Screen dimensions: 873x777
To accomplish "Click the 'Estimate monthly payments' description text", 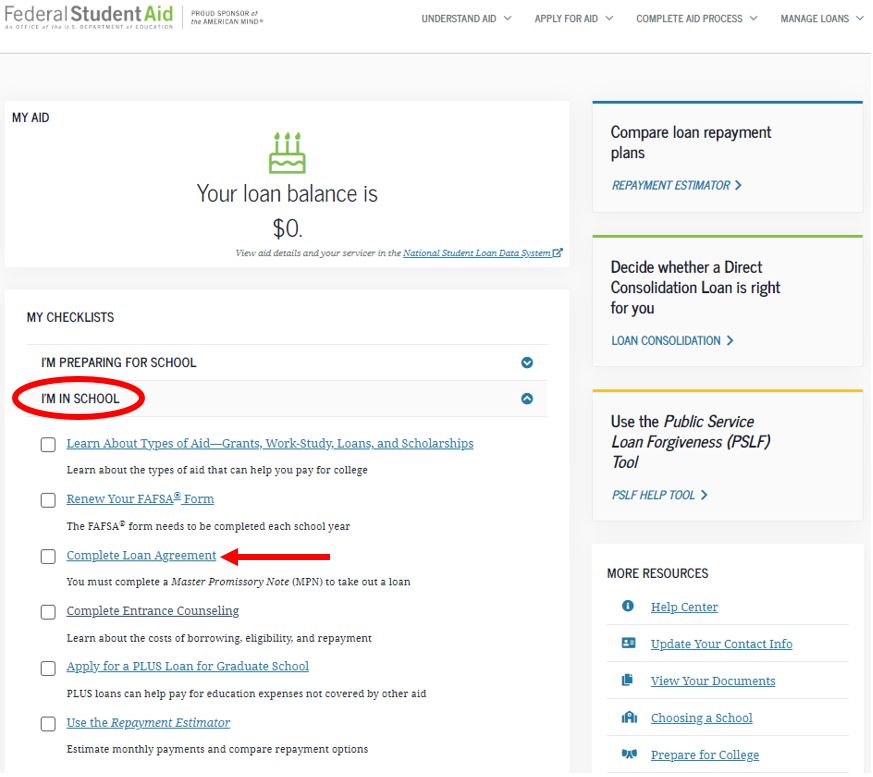I will 217,750.
